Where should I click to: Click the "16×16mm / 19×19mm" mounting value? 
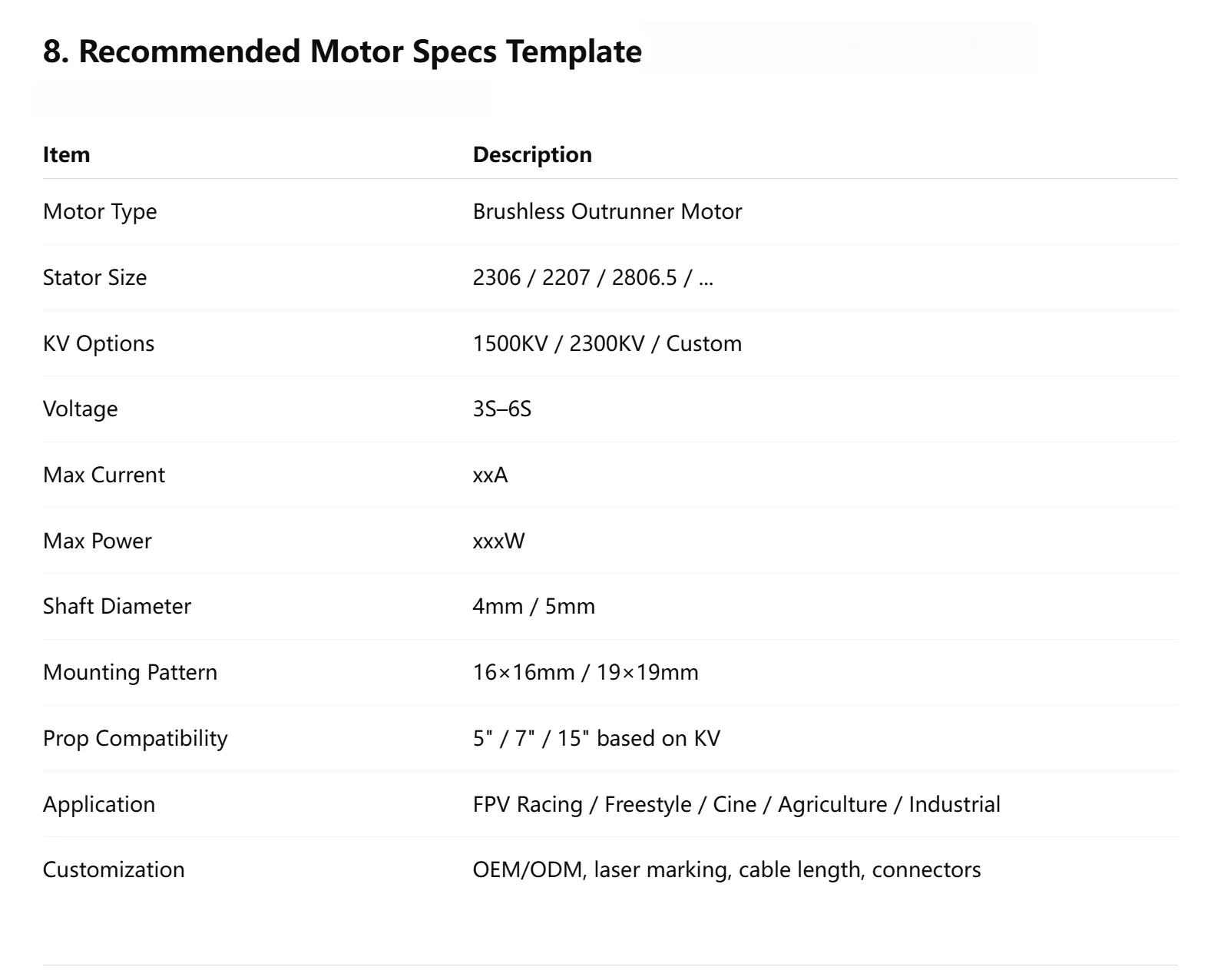point(585,672)
